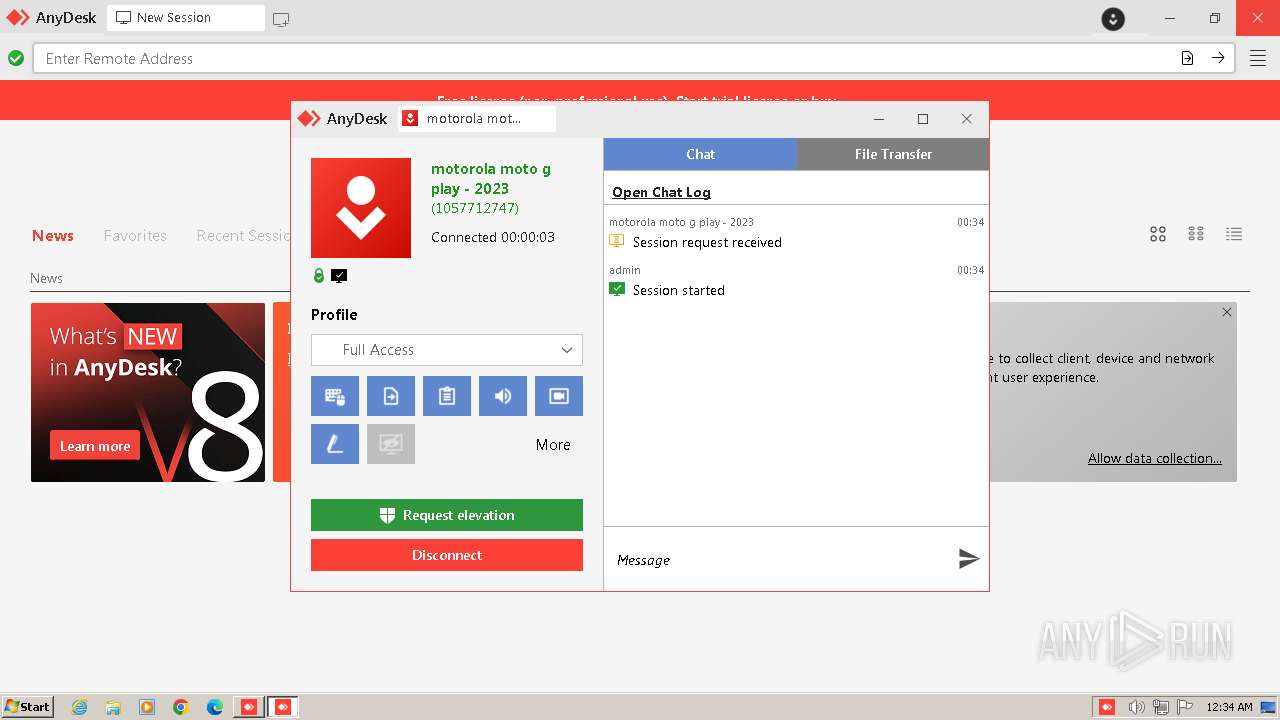The width and height of the screenshot is (1280, 720).
Task: Click the 12:34 AM taskbar clock
Action: pyautogui.click(x=1229, y=707)
